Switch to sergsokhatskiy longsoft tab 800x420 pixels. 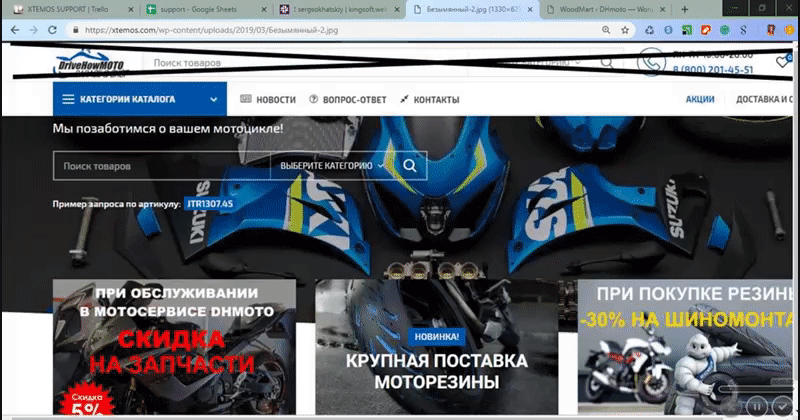click(335, 9)
